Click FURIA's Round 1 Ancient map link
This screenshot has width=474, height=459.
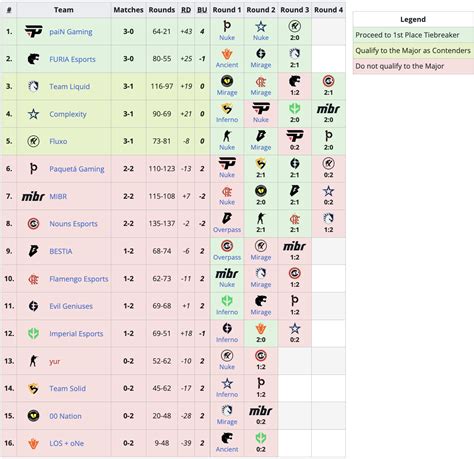click(227, 65)
